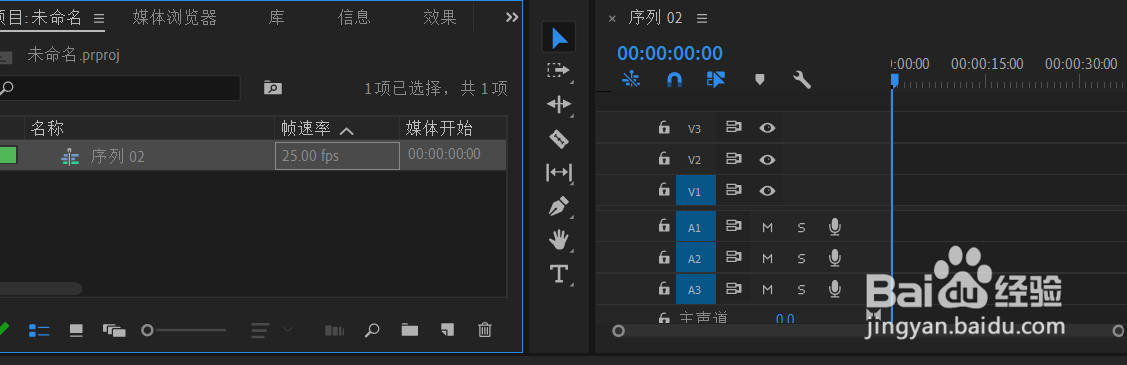
Task: Hide the V3 track output eye
Action: coord(768,128)
